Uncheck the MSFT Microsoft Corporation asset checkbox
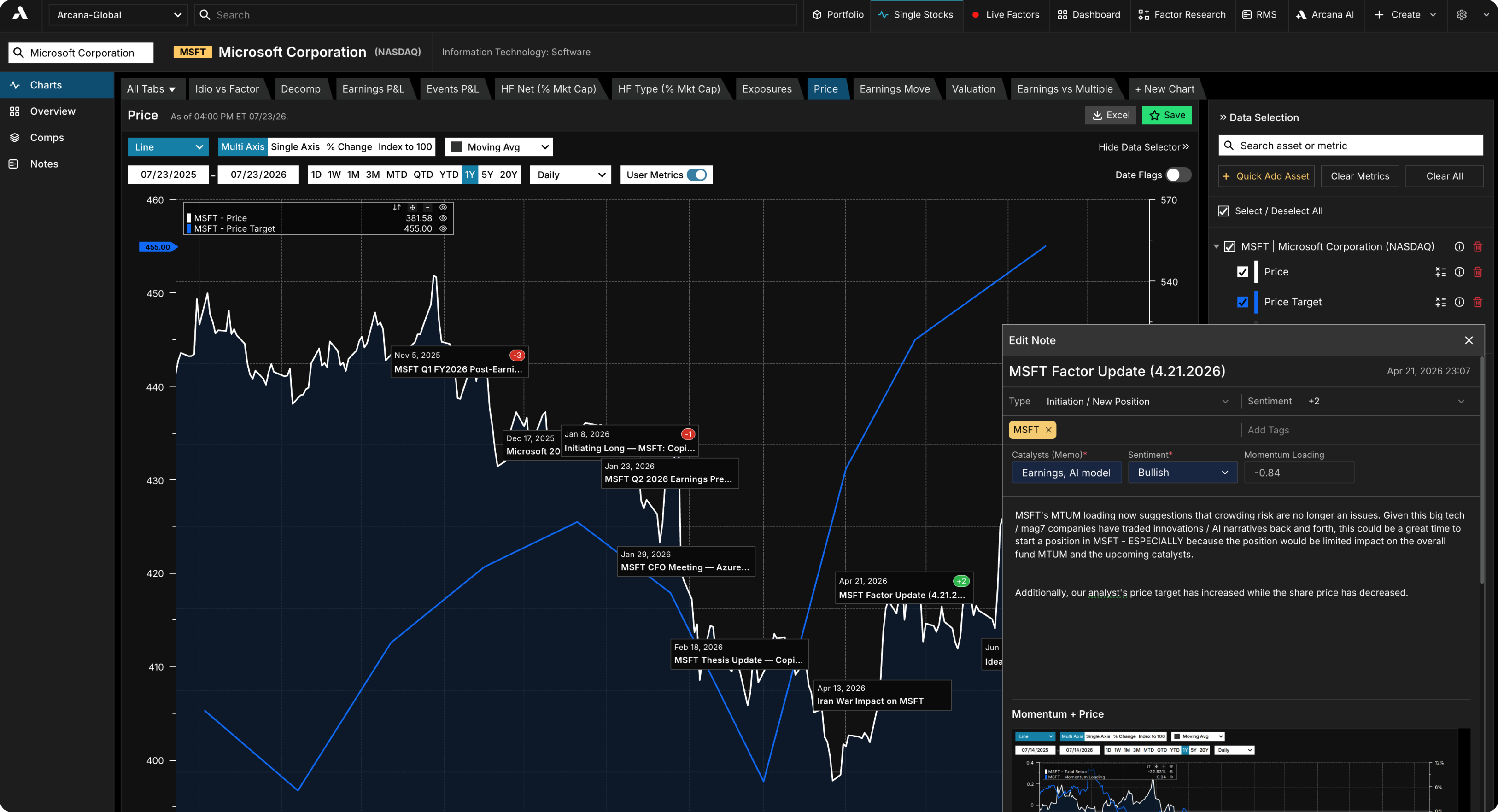Viewport: 1498px width, 812px height. (1229, 246)
